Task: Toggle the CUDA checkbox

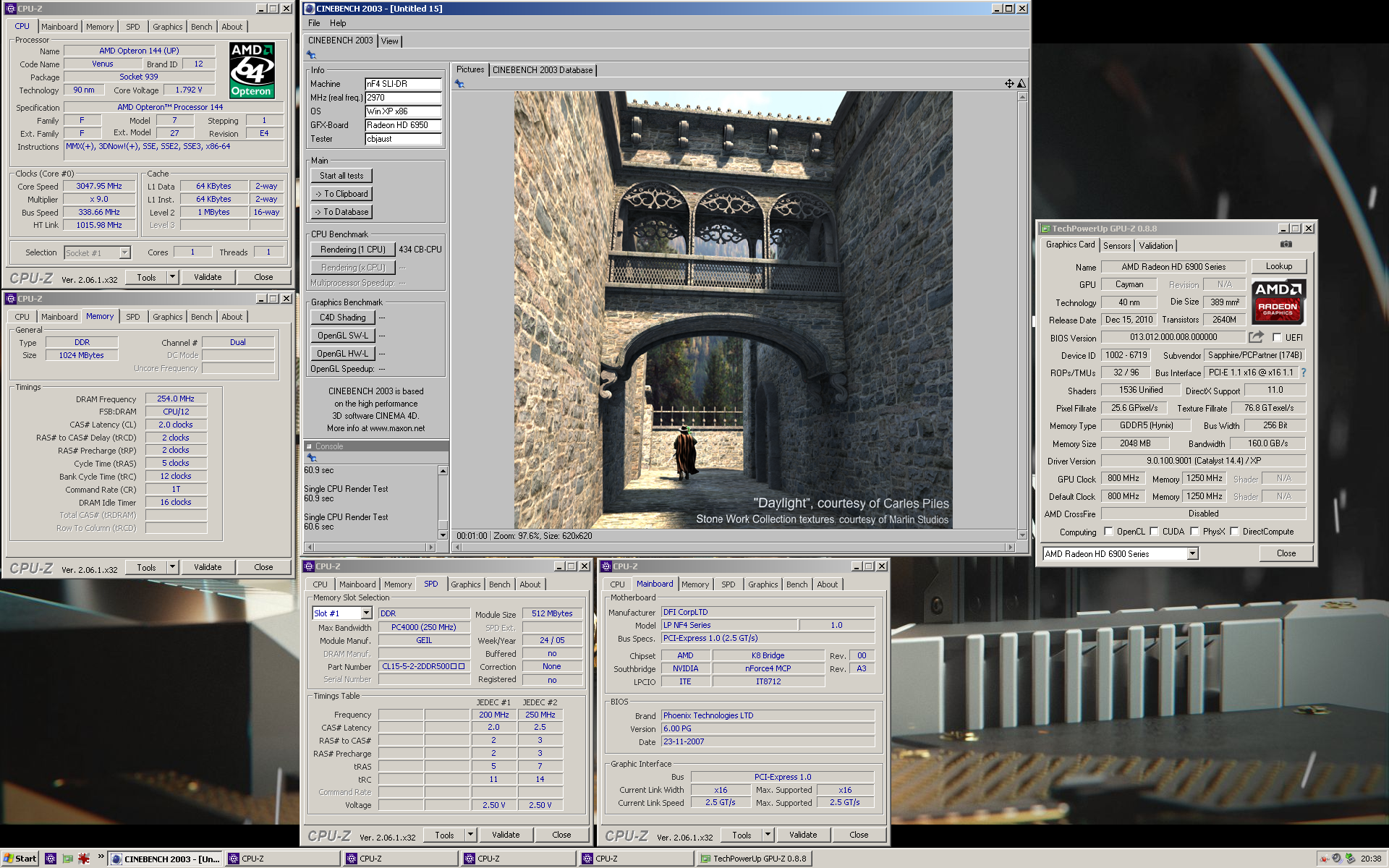Action: [1154, 532]
